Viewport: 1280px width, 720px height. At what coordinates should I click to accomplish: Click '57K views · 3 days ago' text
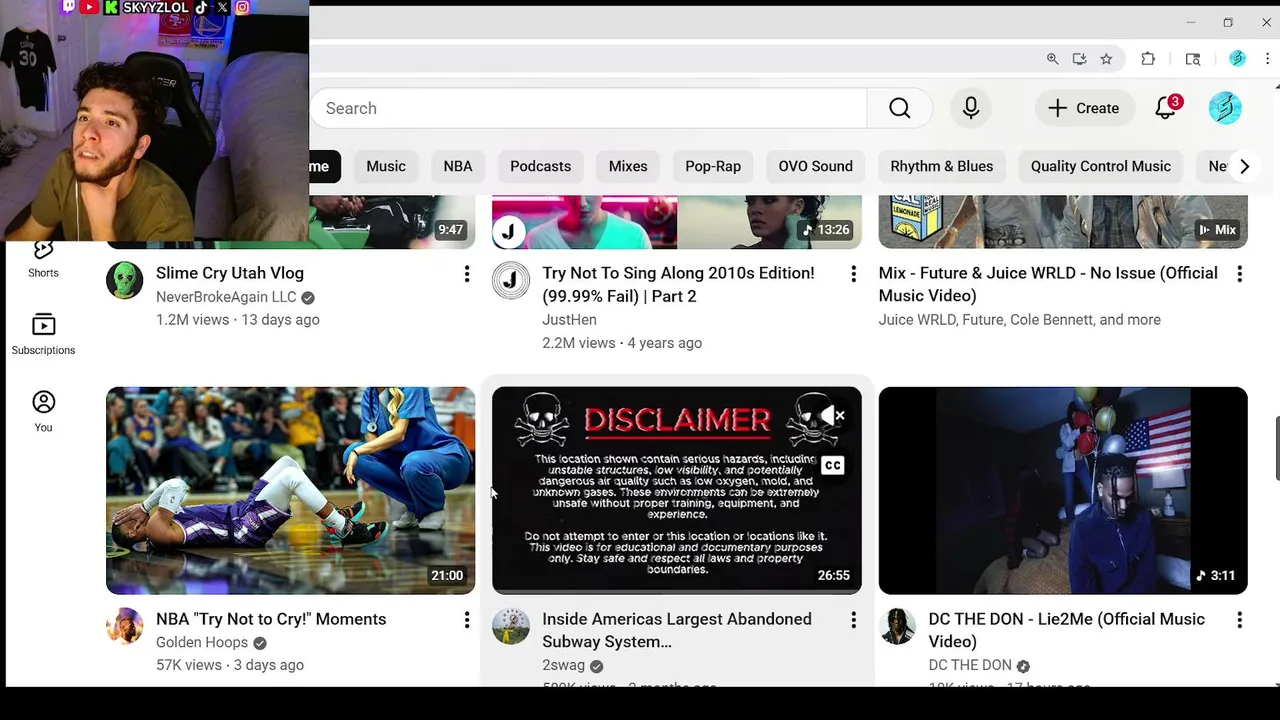pyautogui.click(x=230, y=665)
